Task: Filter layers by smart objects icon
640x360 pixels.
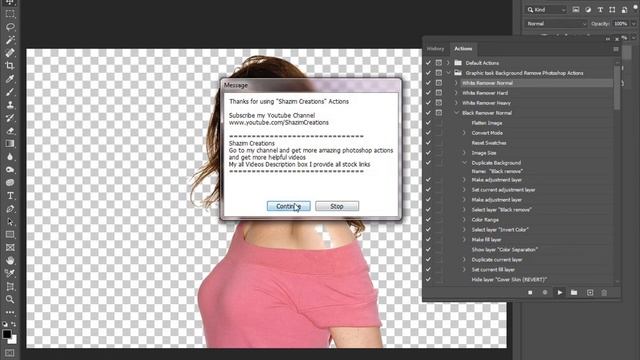Action: pyautogui.click(x=624, y=10)
